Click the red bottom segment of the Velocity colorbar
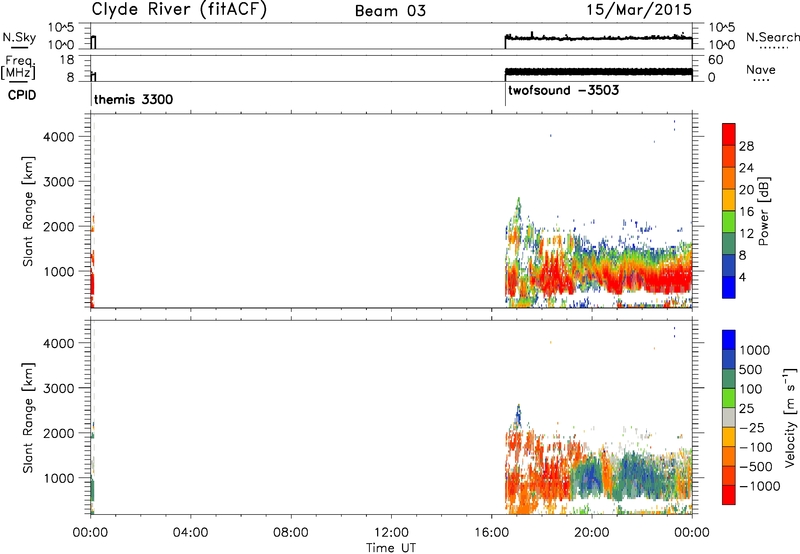This screenshot has width=800, height=554. coord(729,495)
